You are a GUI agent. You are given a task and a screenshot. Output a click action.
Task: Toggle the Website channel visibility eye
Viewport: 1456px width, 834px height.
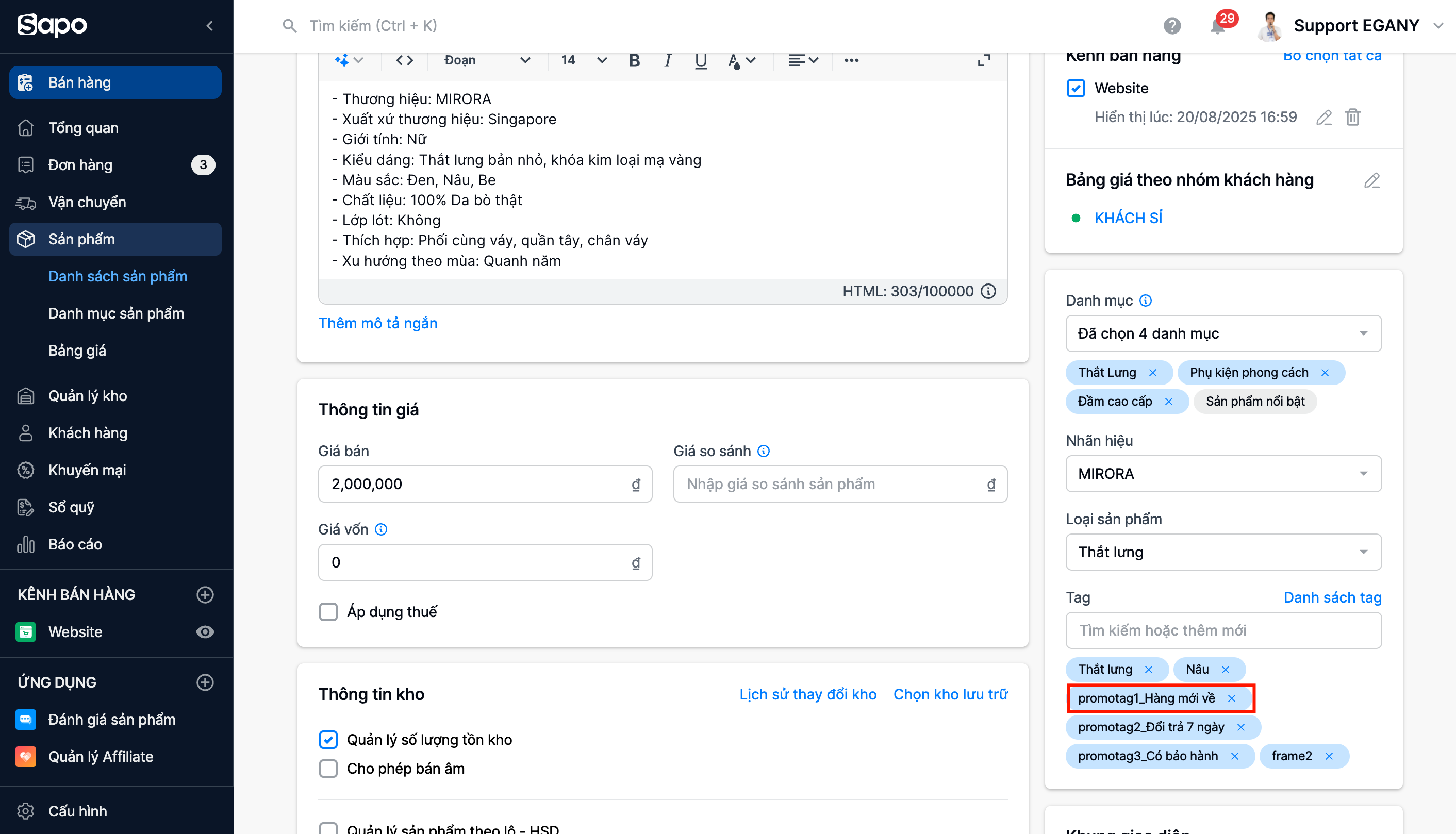(x=205, y=632)
